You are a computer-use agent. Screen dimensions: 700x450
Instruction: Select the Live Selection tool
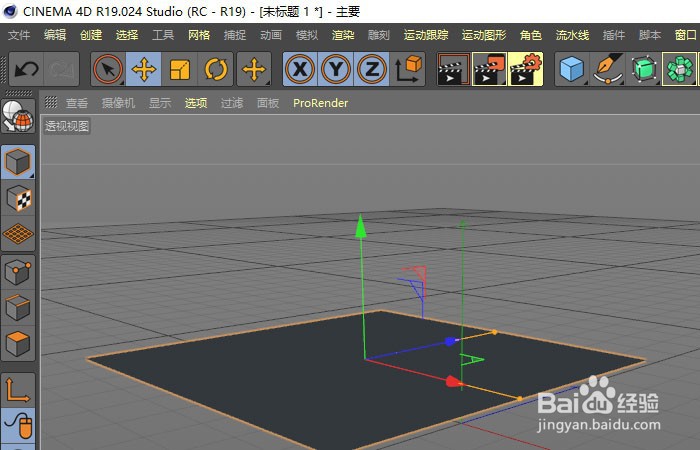tap(108, 69)
